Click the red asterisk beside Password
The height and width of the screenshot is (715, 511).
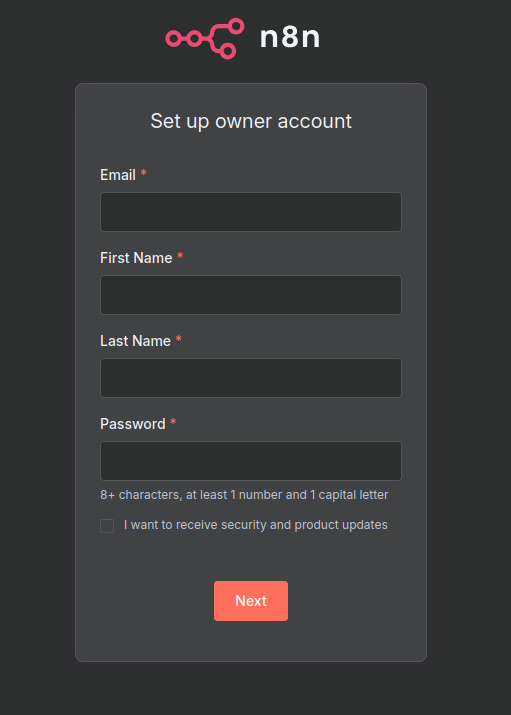click(x=173, y=422)
